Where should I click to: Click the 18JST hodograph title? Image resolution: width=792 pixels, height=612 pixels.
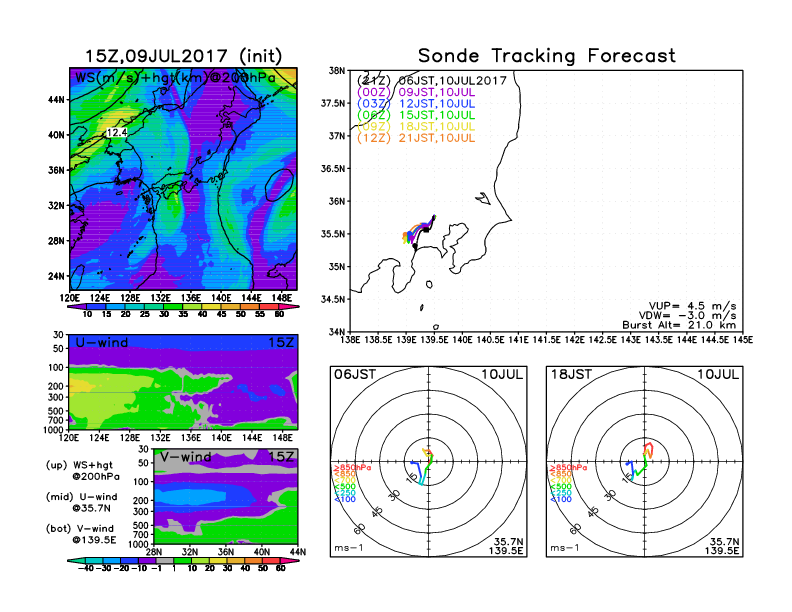[x=571, y=375]
